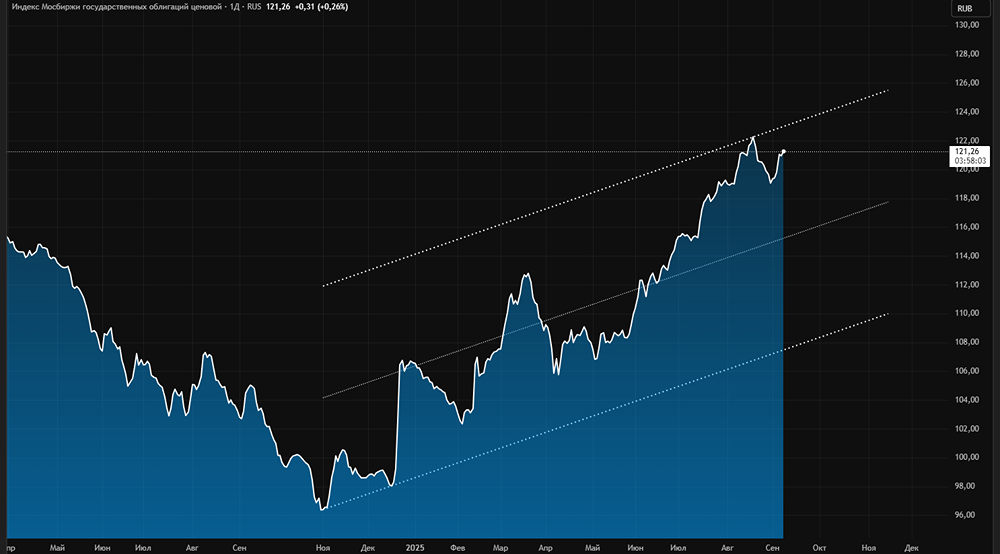Screen dimensions: 1000x554
Task: Click the 100,00 price axis label
Action: [x=967, y=457]
